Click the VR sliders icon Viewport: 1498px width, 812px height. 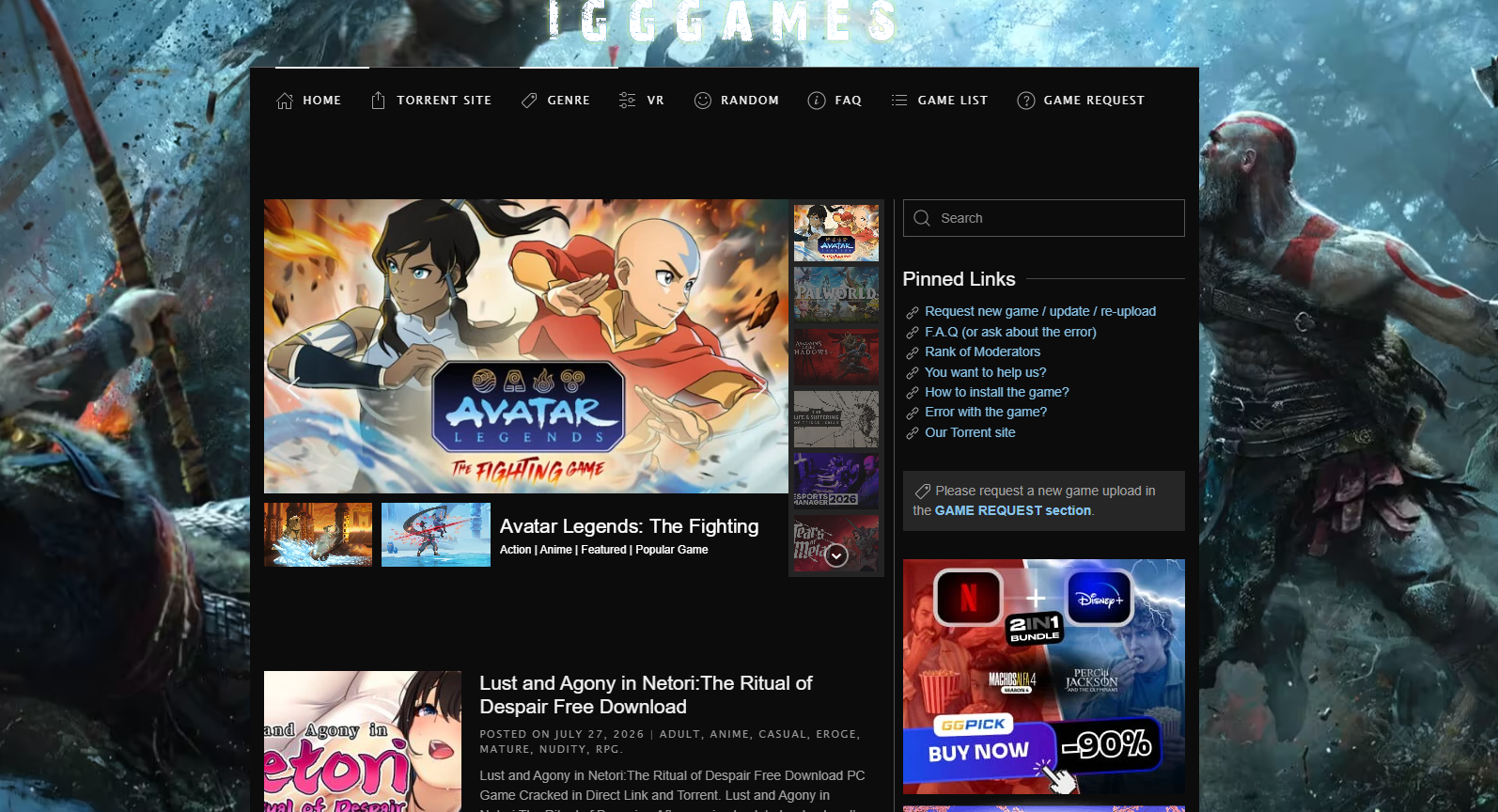point(627,101)
